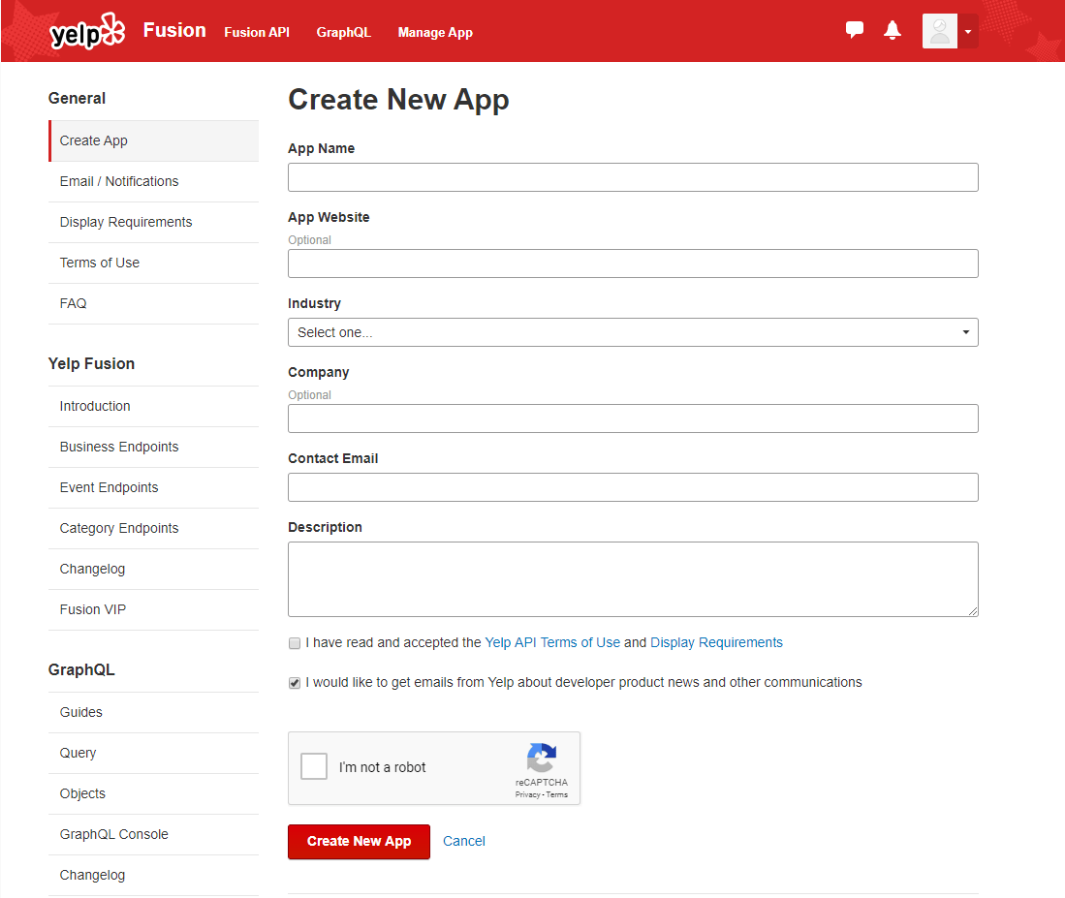Viewport: 1065px width, 898px height.
Task: Focus the App Website input field
Action: [x=633, y=264]
